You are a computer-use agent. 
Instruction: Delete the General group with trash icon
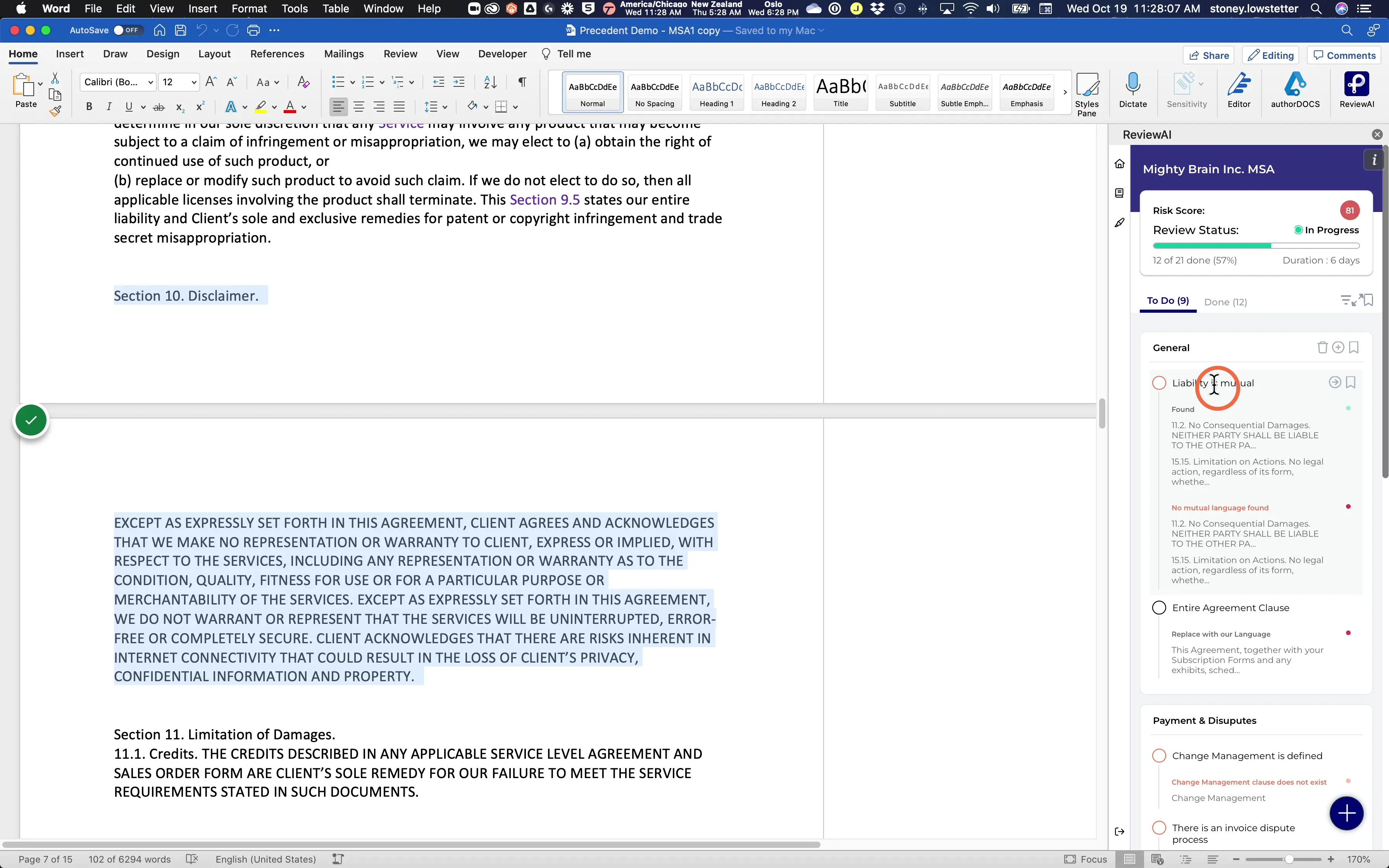click(x=1322, y=347)
